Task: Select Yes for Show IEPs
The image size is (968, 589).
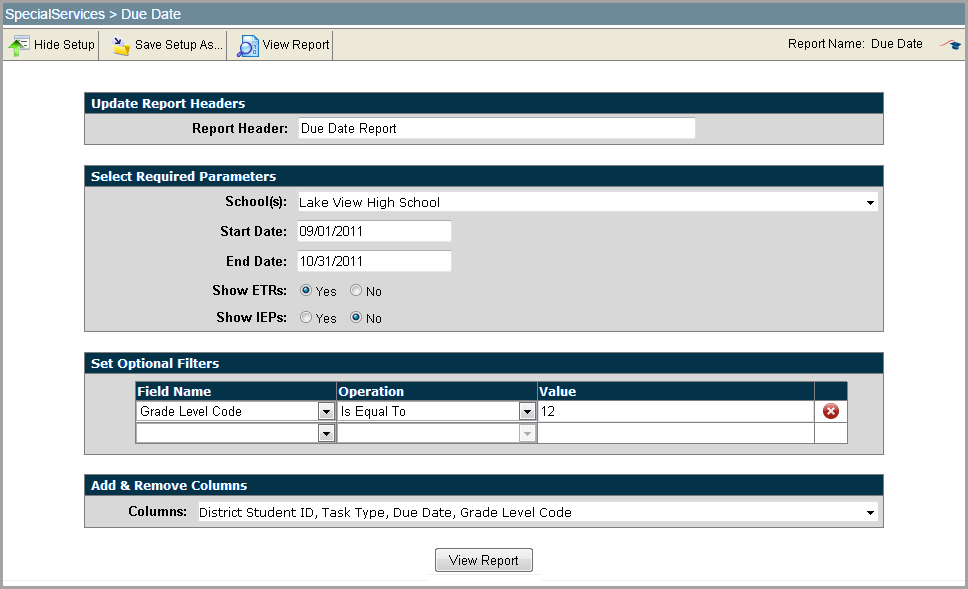Action: point(306,318)
